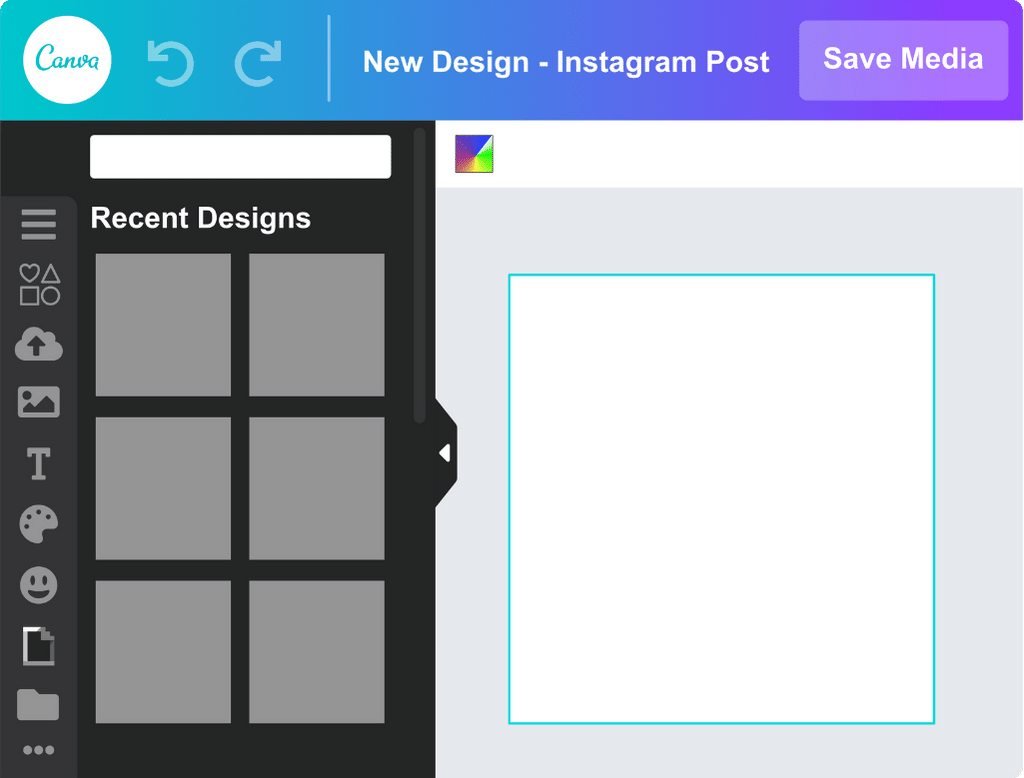Open the folders panel
Image resolution: width=1024 pixels, height=778 pixels.
(38, 705)
